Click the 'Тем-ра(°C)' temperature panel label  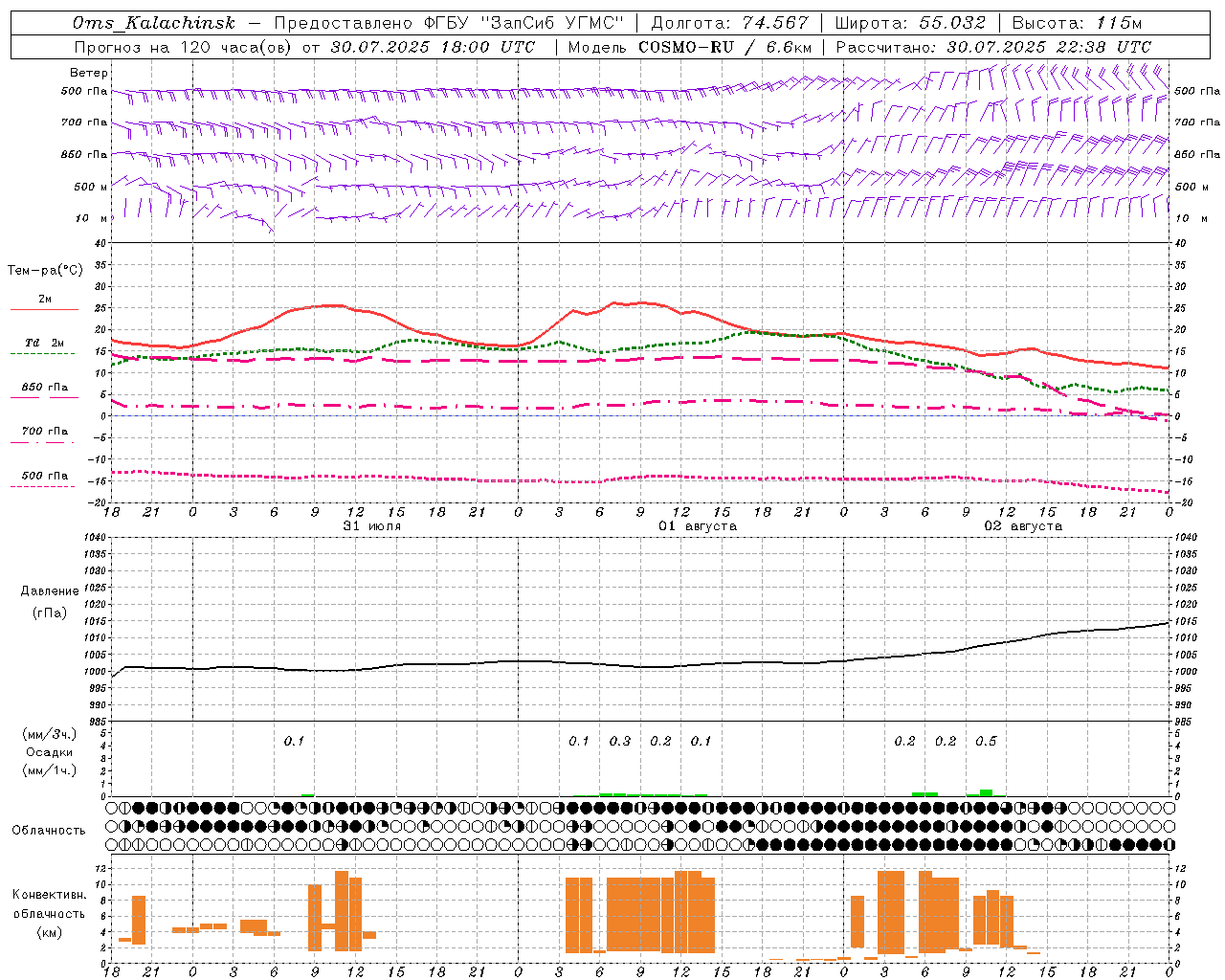tap(45, 271)
